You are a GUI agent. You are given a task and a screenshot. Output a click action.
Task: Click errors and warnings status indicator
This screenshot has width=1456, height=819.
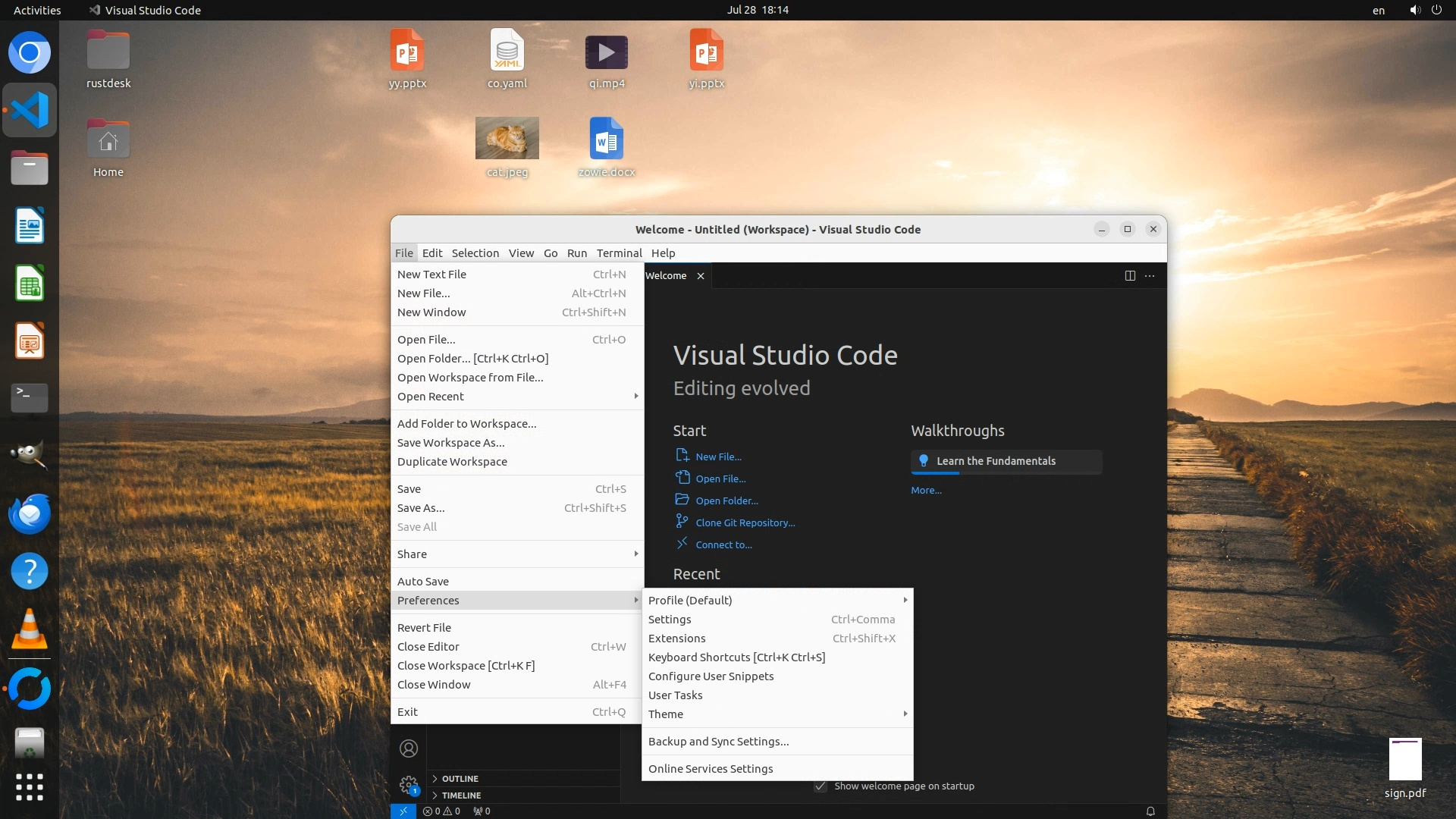tap(441, 811)
